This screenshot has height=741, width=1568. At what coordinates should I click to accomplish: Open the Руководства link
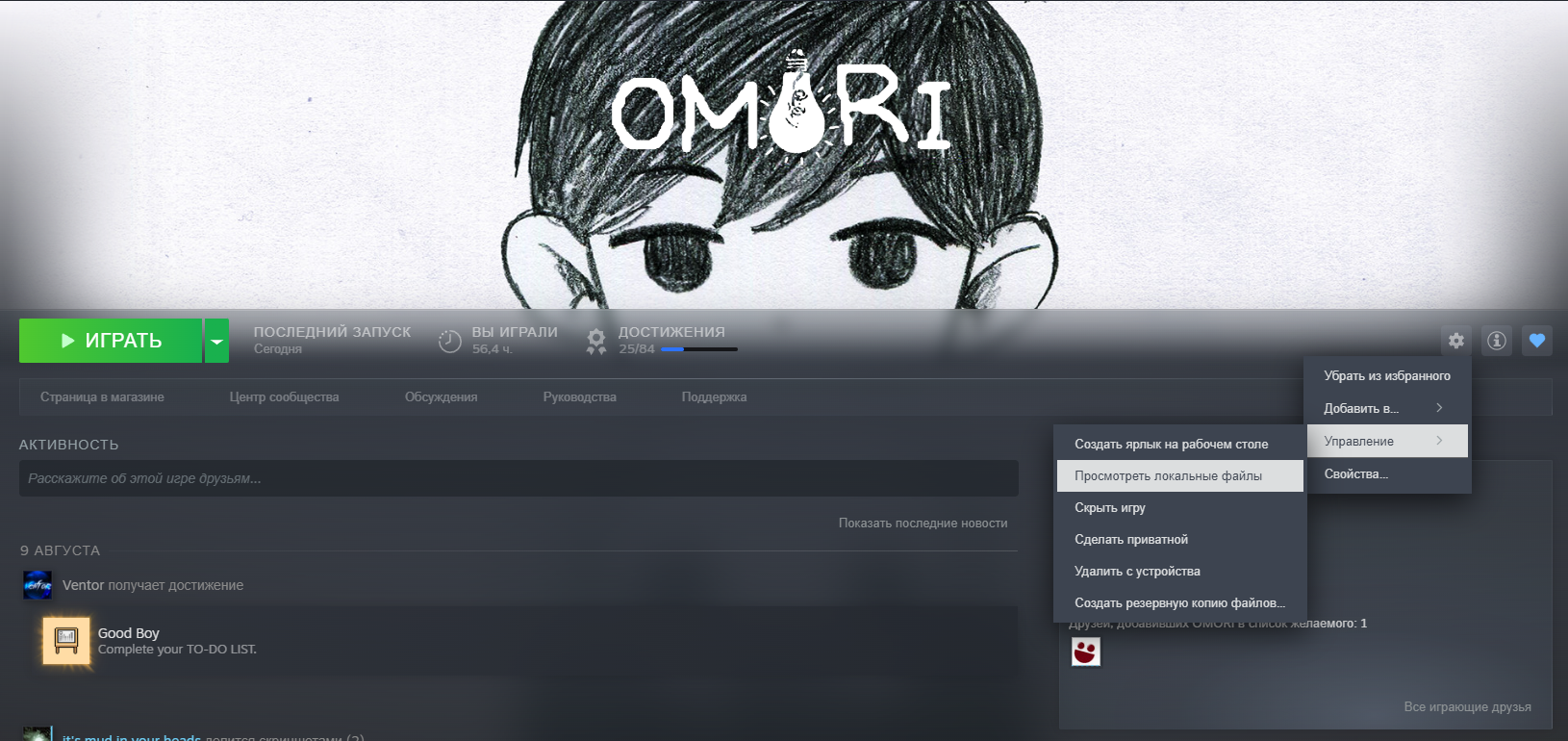[x=579, y=396]
